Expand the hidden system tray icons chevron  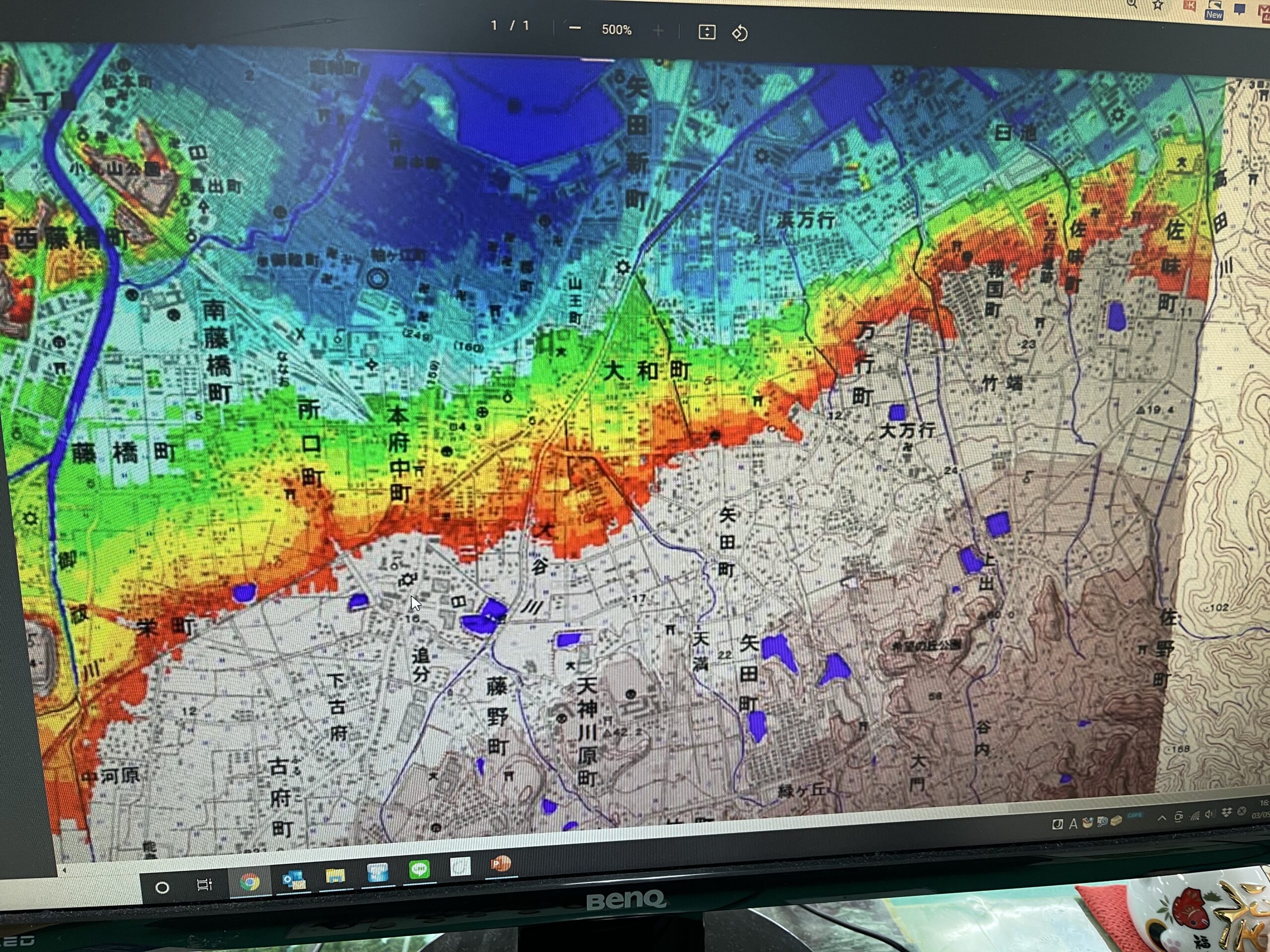click(x=1161, y=818)
